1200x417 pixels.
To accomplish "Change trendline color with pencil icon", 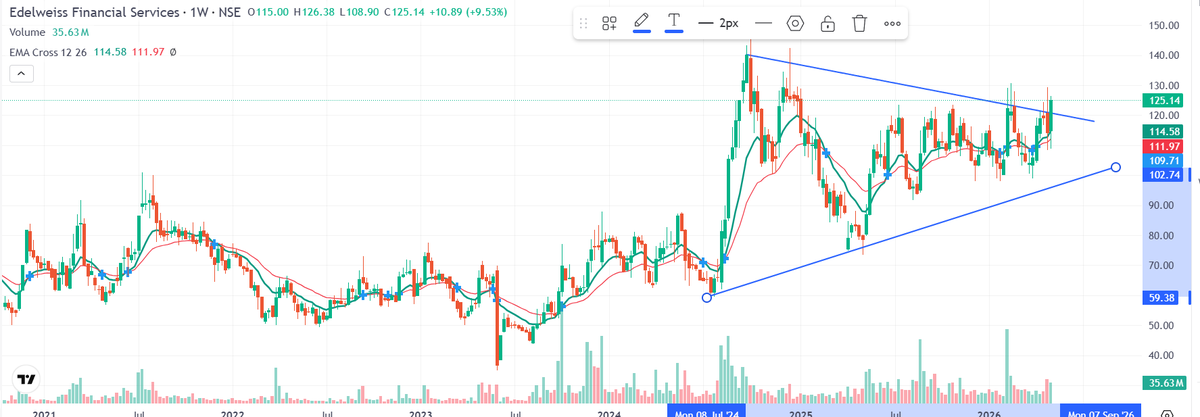I will pos(642,22).
